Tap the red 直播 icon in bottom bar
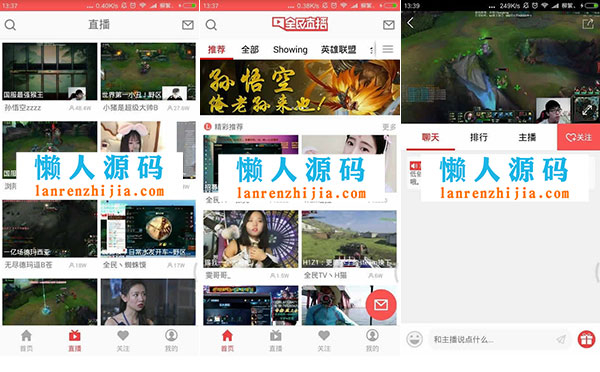The width and height of the screenshot is (600, 372). (75, 340)
